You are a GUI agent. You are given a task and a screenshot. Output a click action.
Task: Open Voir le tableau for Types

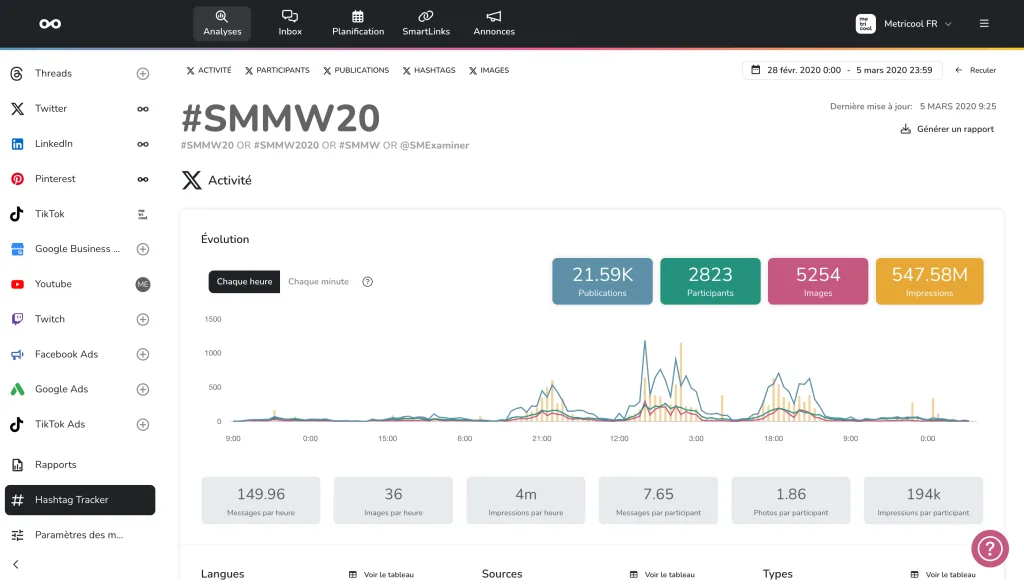[x=943, y=575]
